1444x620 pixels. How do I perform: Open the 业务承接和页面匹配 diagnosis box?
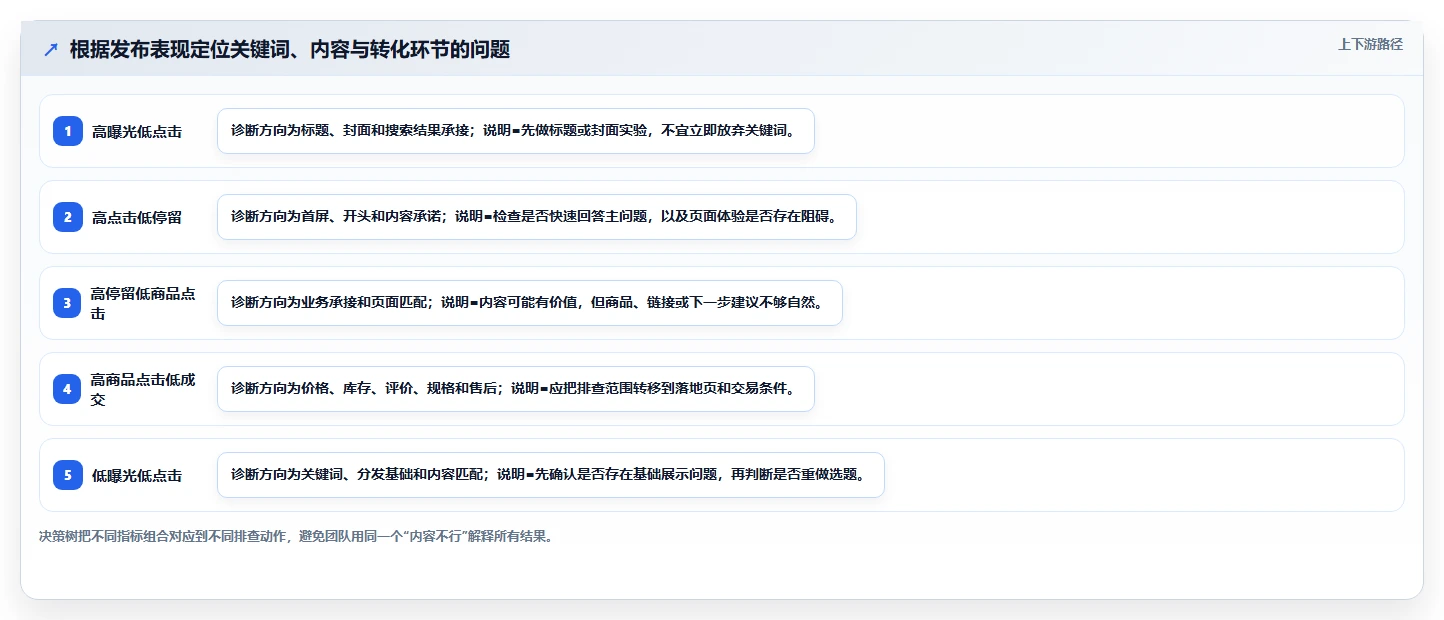(x=530, y=303)
